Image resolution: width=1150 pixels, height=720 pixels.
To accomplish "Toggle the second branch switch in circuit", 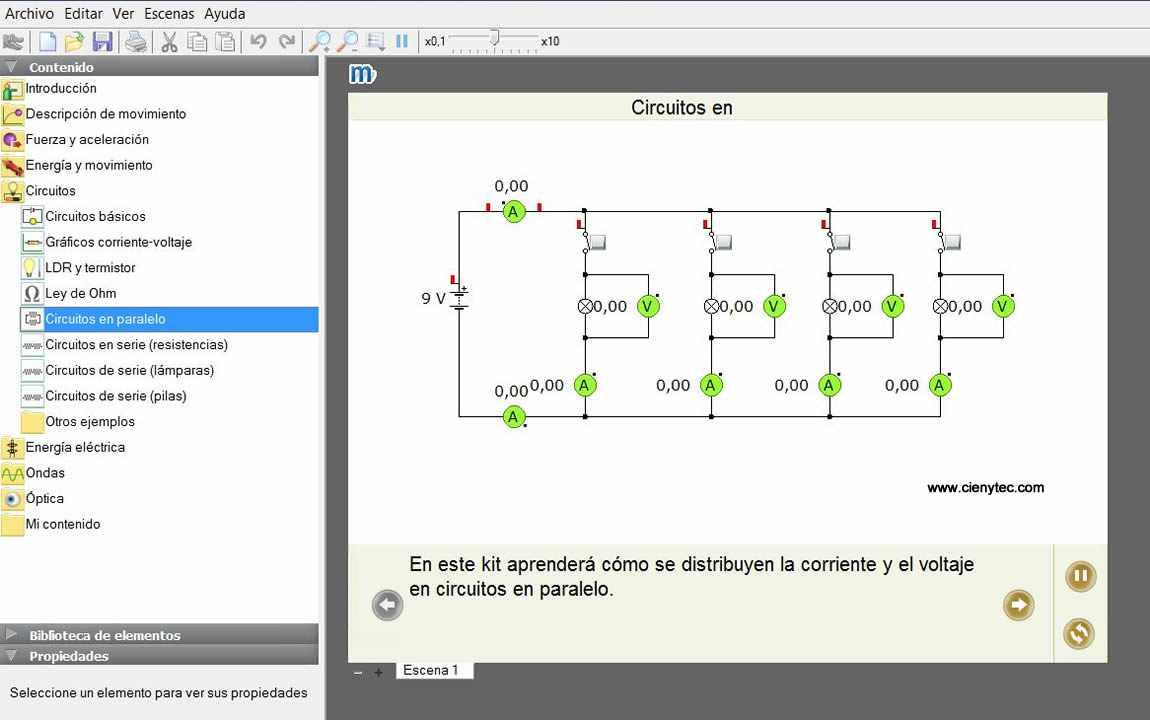I will (x=723, y=242).
